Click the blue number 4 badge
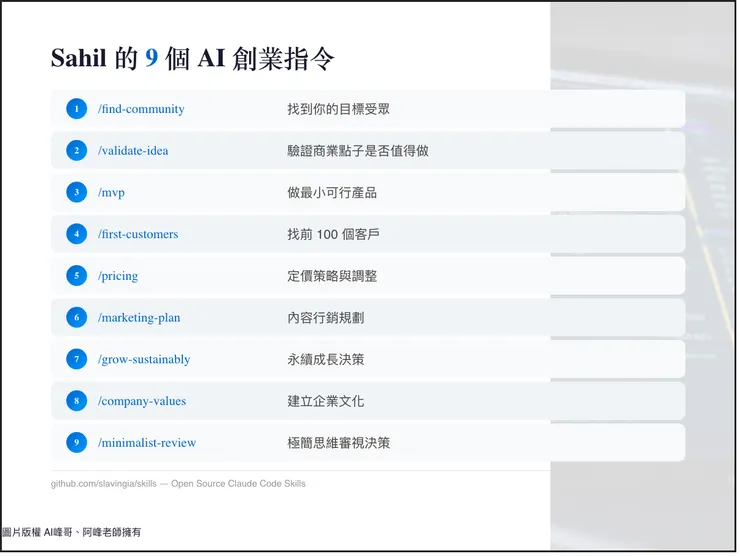The width and height of the screenshot is (740, 556). click(x=76, y=234)
